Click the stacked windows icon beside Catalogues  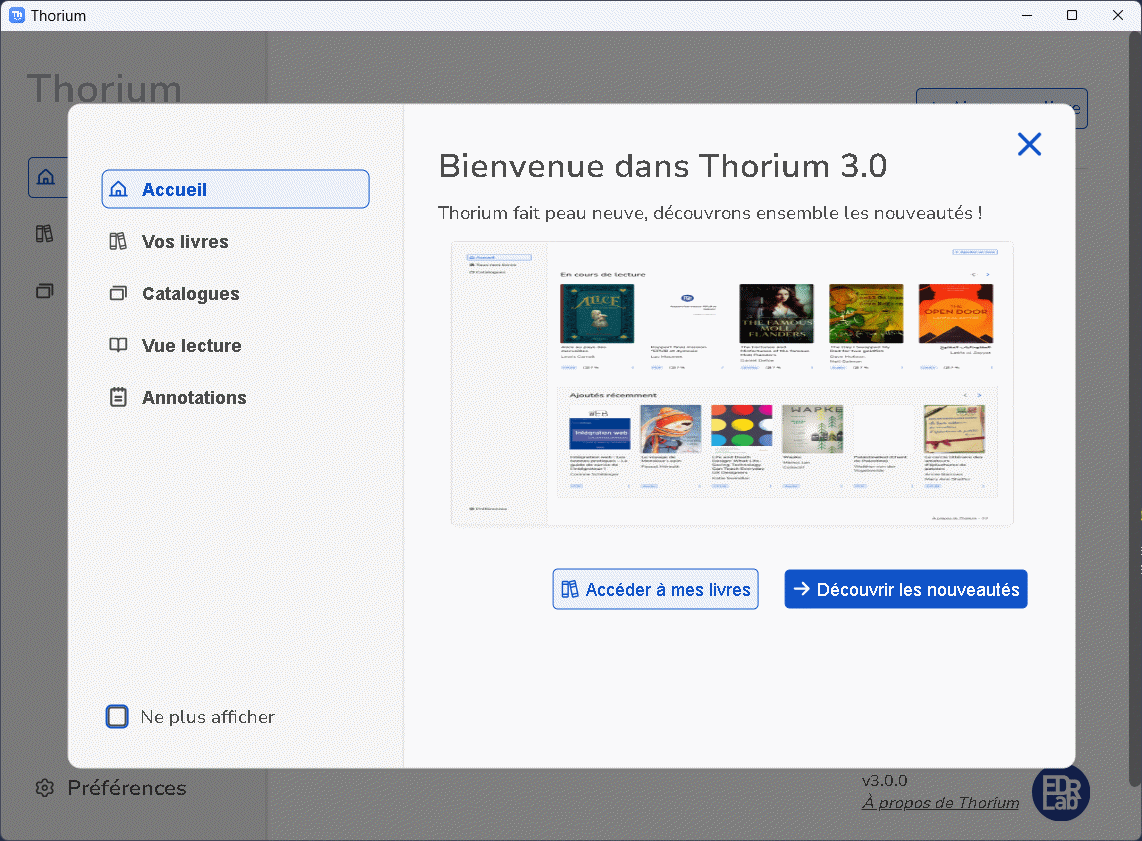tap(118, 293)
